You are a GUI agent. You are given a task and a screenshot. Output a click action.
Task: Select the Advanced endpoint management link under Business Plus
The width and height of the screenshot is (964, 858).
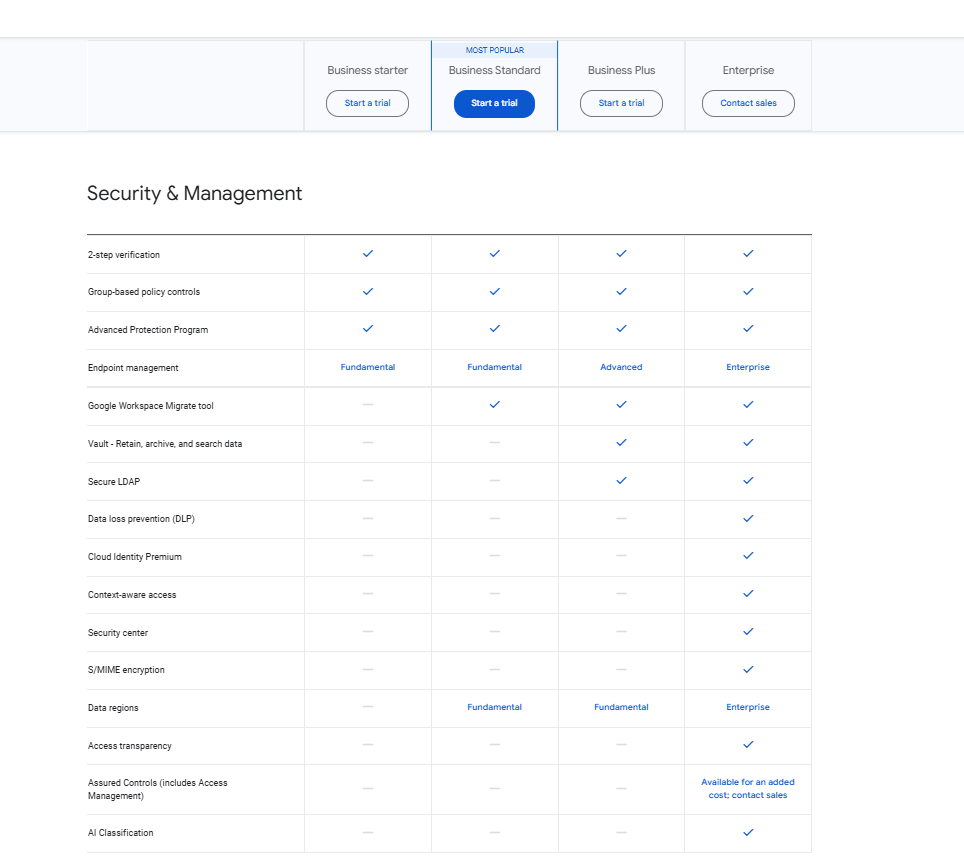tap(621, 367)
